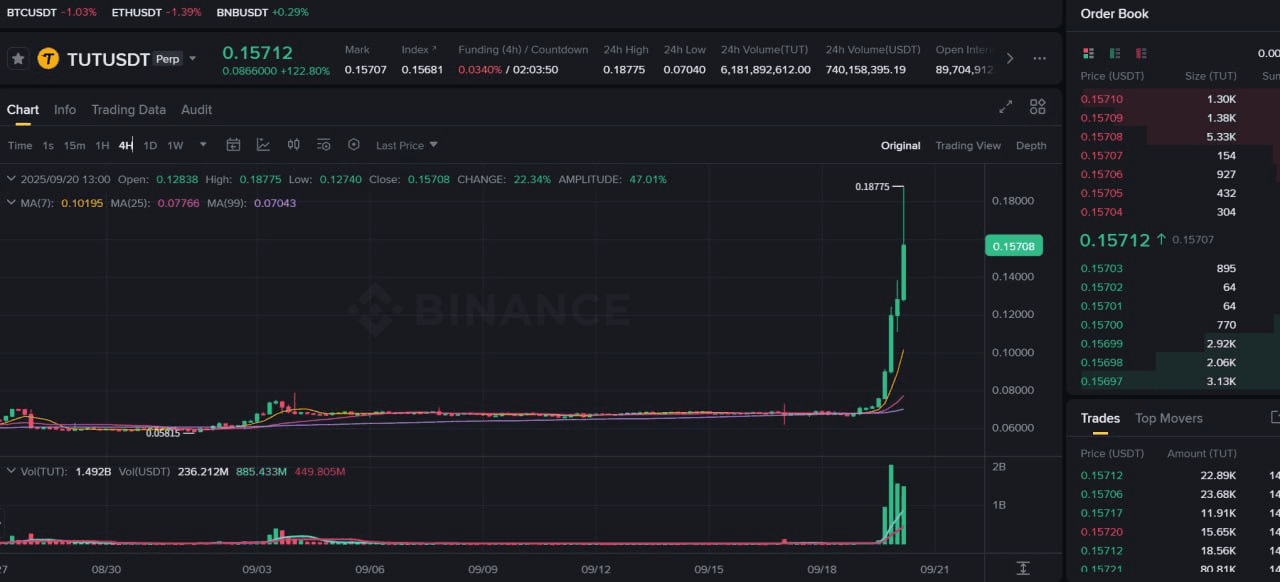Click the Perp contract type badge
1280x582 pixels.
[x=168, y=59]
